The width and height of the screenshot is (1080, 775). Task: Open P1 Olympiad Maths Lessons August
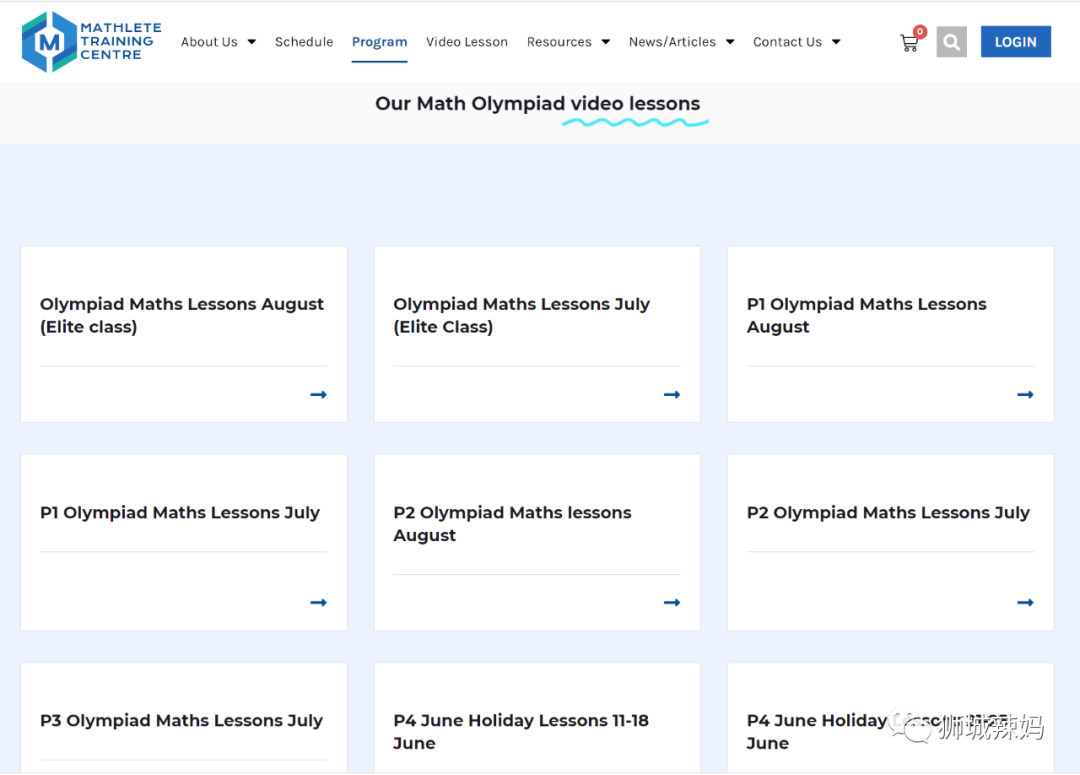[866, 316]
